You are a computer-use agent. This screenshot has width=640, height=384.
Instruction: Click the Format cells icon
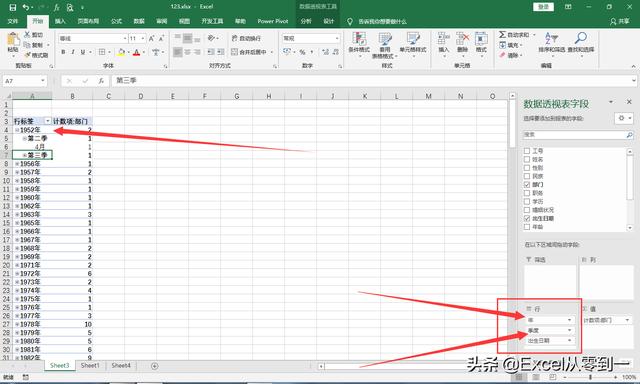(x=481, y=39)
